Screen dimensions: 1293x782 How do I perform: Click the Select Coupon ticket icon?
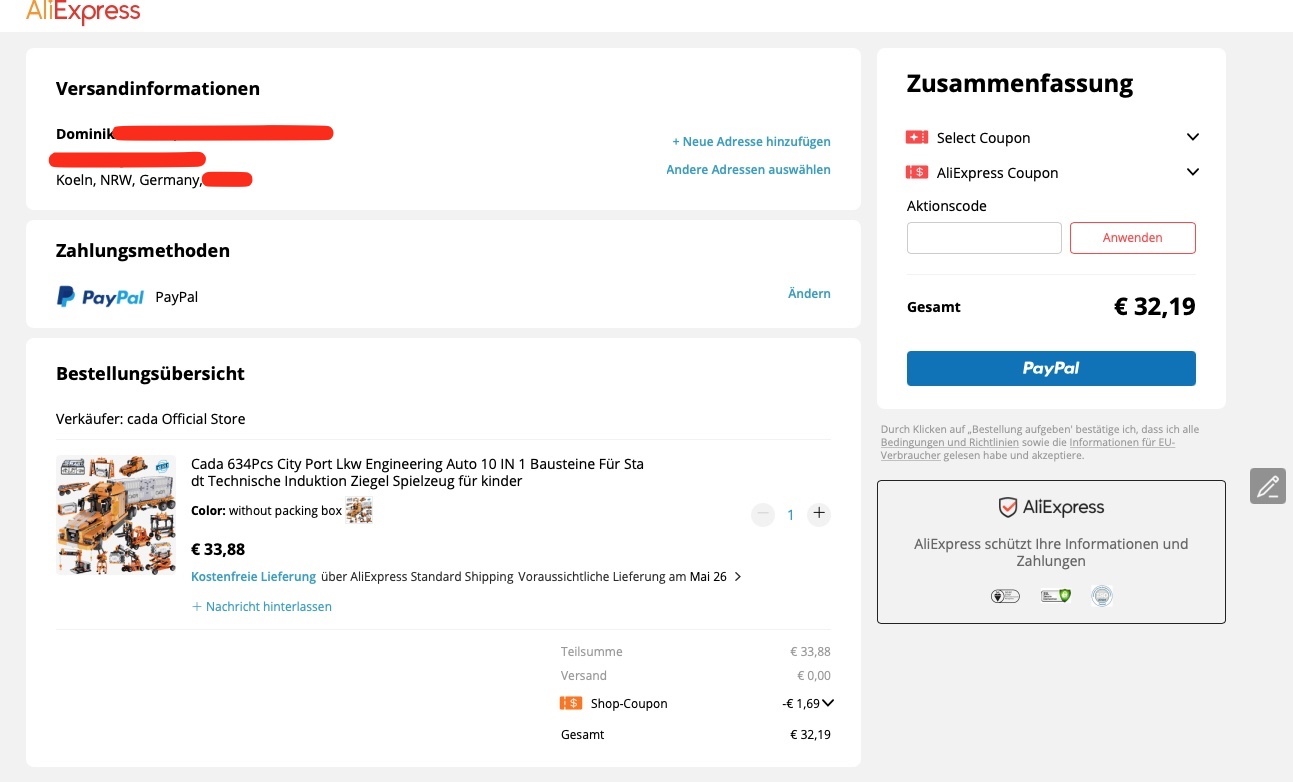(917, 137)
